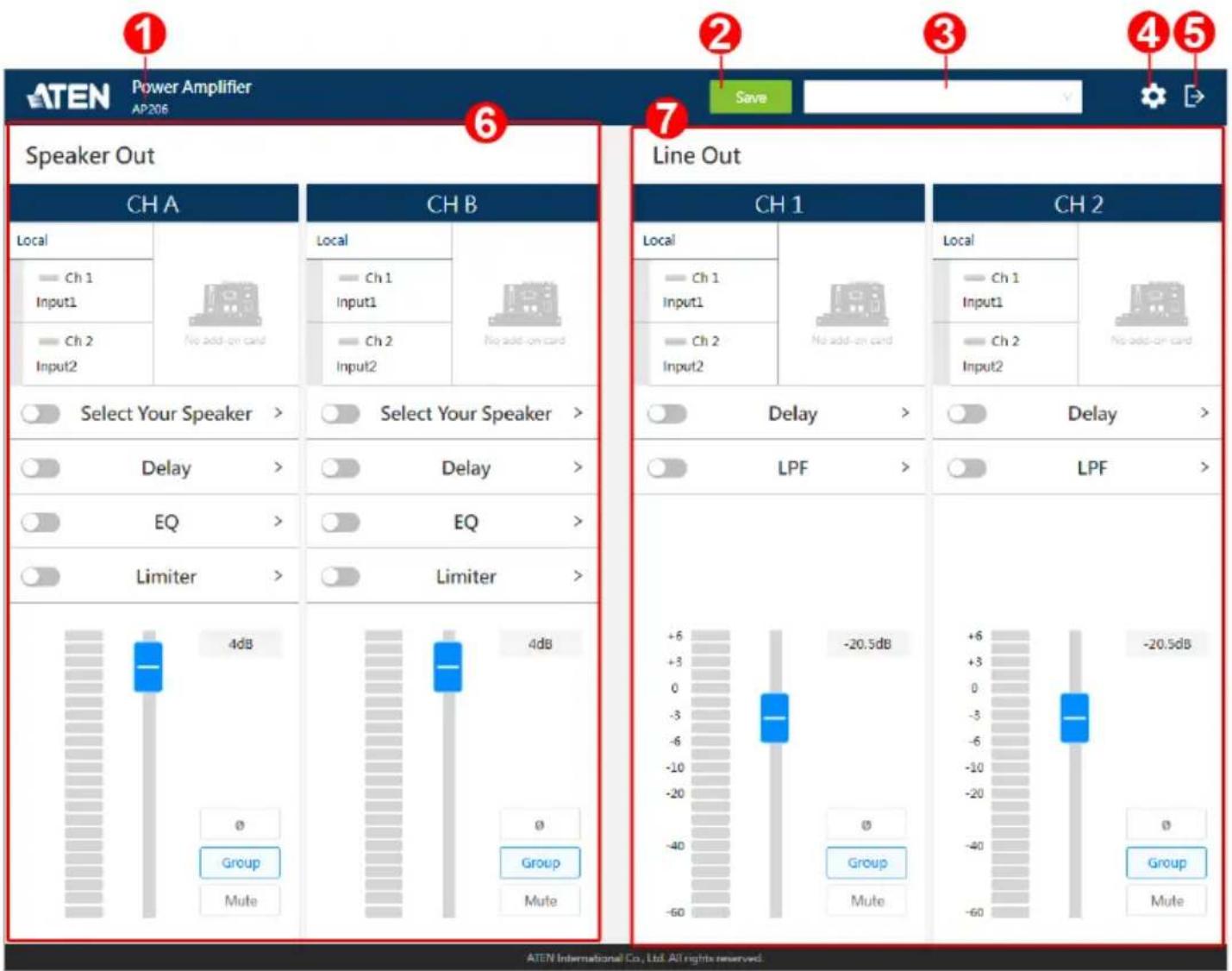
Task: Enable LPF switch on Line Out CH 2
Action: 966,468
